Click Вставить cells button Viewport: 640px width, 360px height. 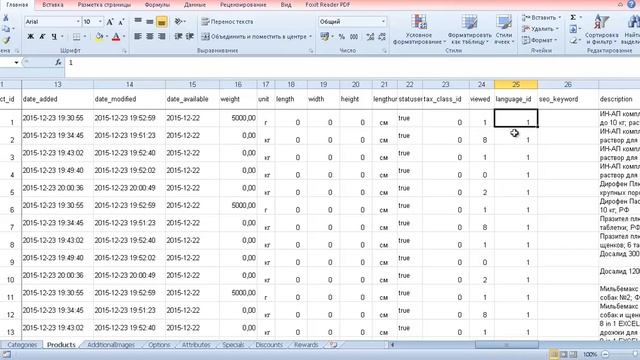click(541, 18)
